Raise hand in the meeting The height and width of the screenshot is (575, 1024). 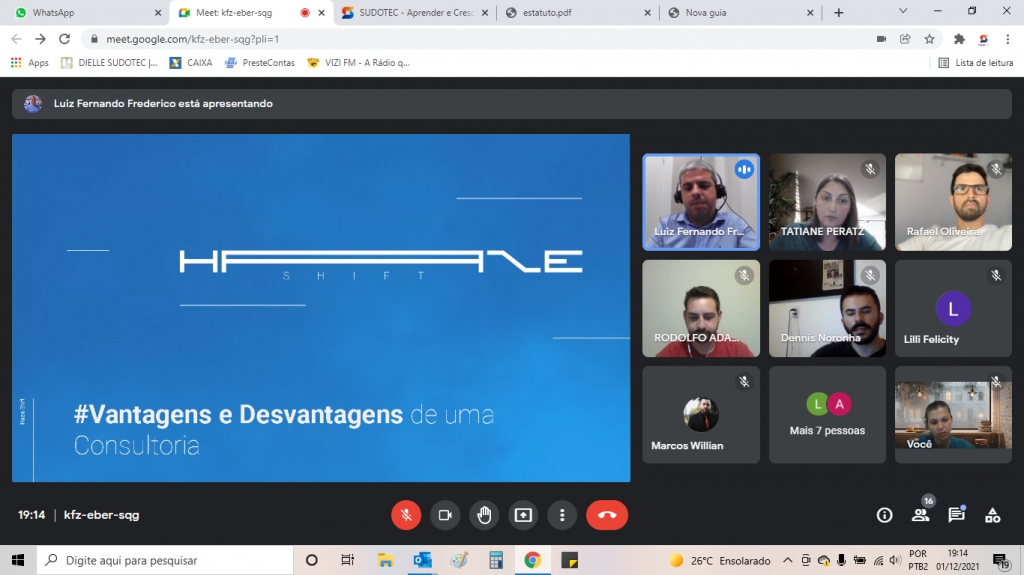484,515
